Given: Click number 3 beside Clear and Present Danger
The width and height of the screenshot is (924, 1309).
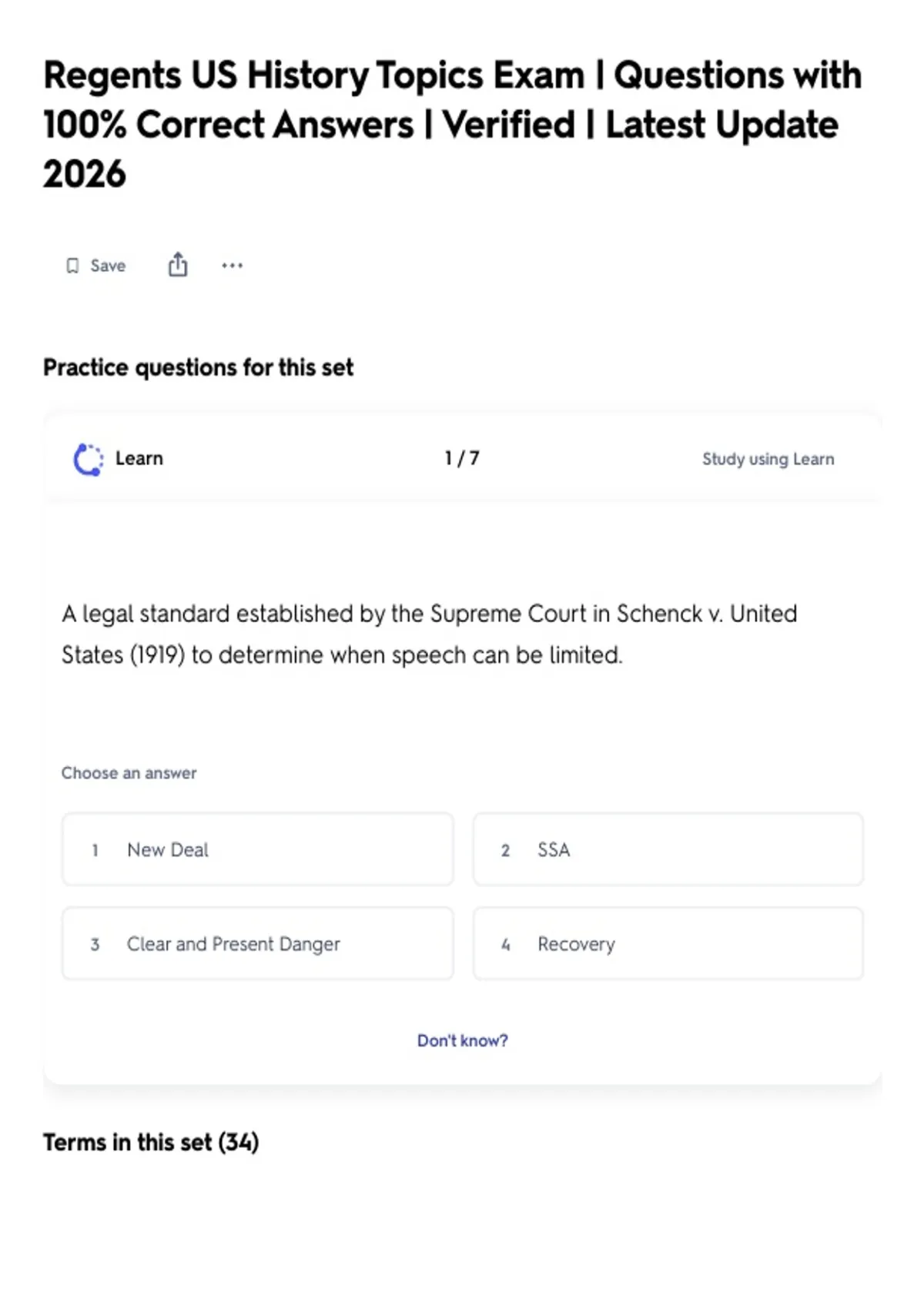Looking at the screenshot, I should point(95,944).
